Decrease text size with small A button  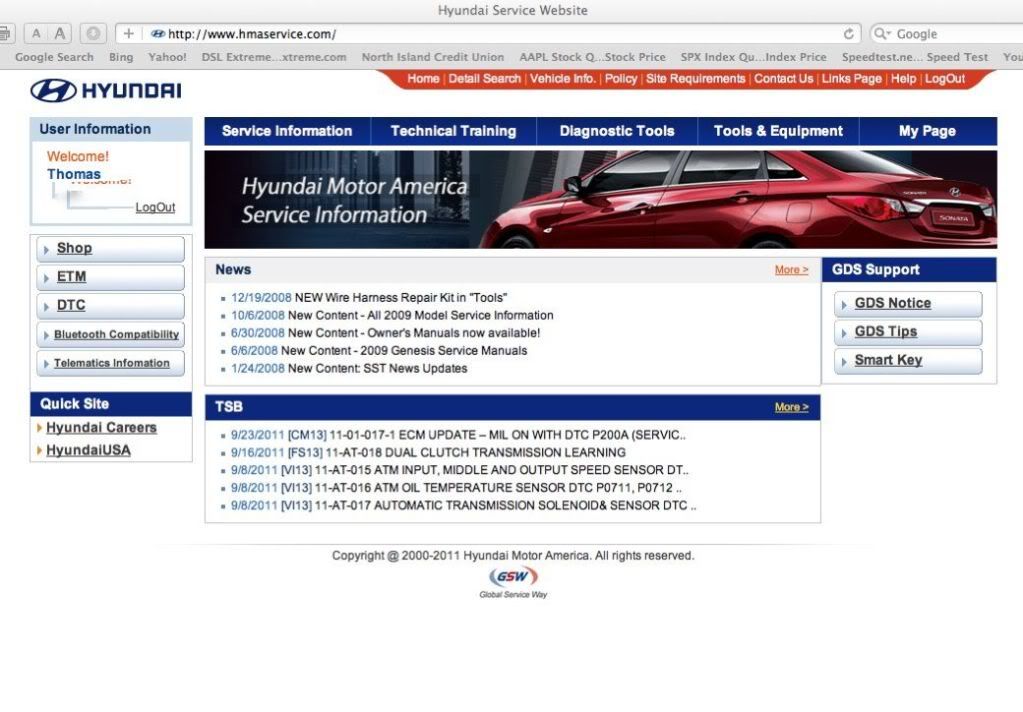(36, 33)
